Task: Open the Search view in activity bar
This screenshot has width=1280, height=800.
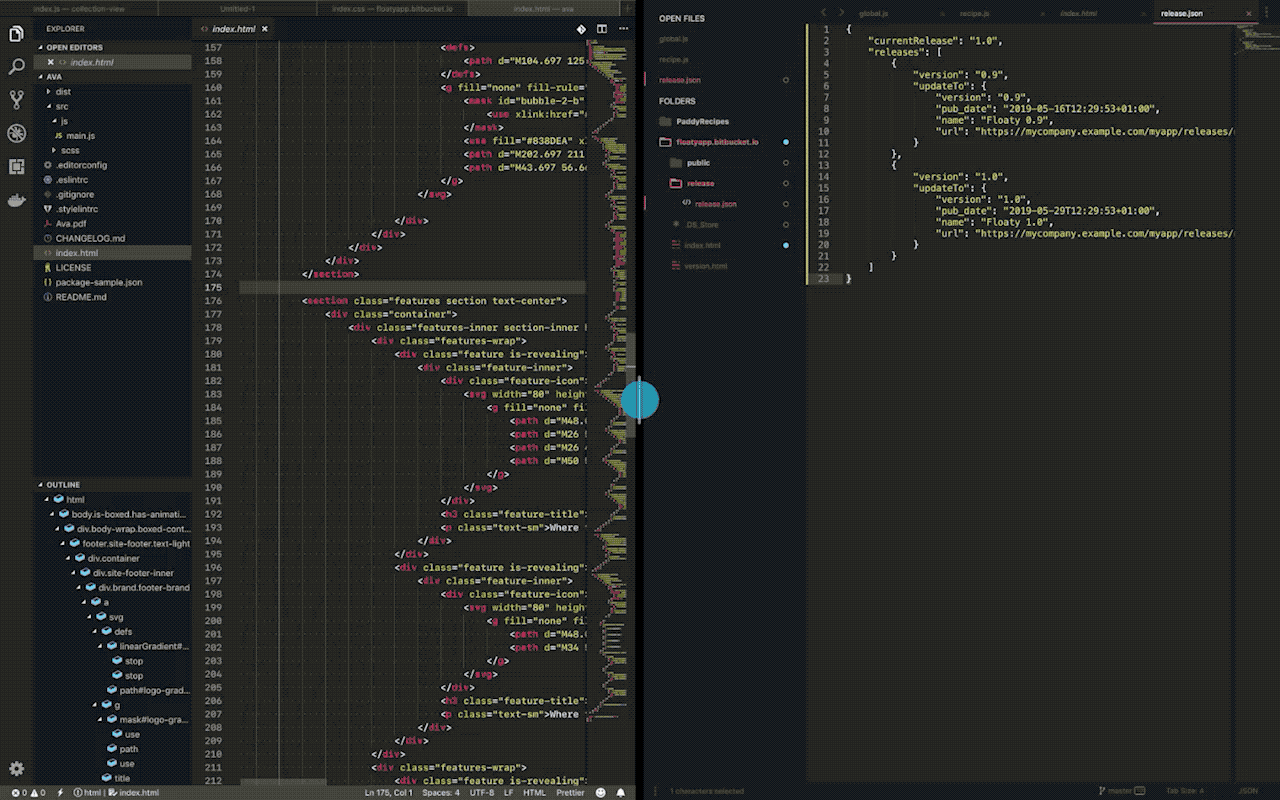Action: 16,67
